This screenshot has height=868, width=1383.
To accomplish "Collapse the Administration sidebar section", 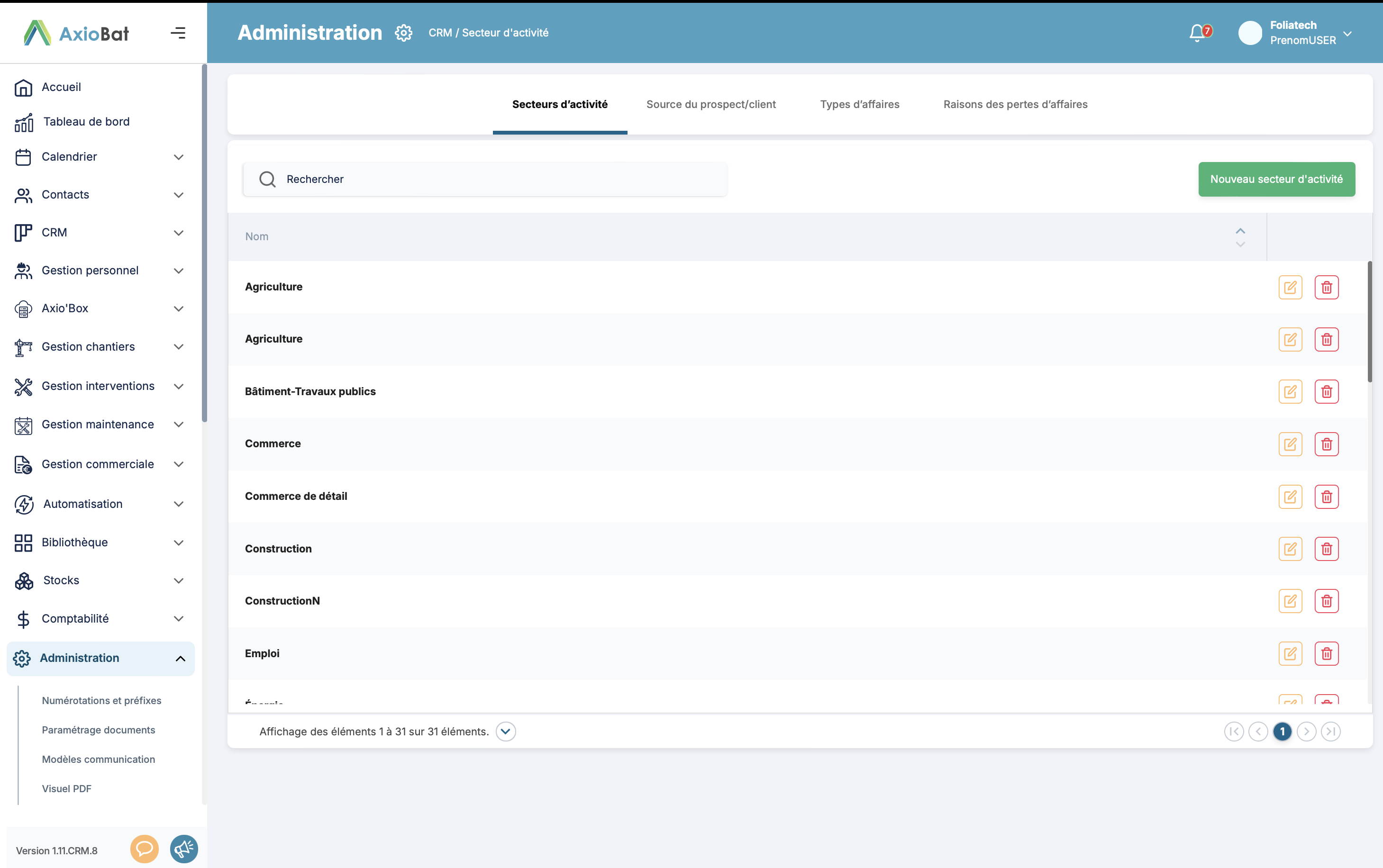I will coord(180,659).
